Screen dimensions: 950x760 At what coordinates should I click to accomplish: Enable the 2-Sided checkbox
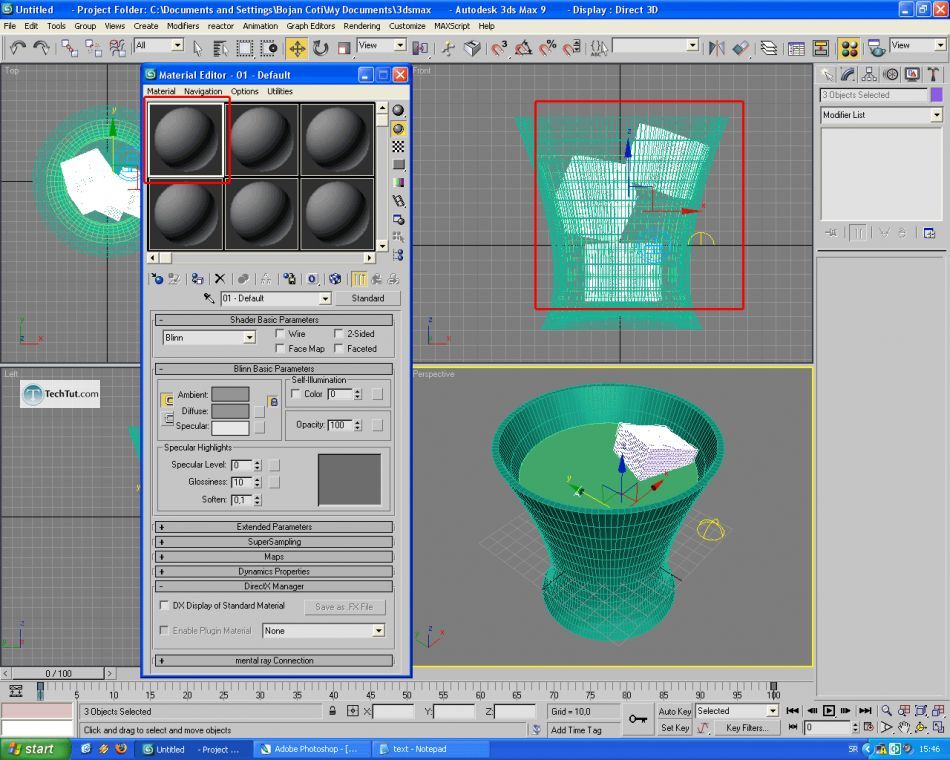coord(339,333)
